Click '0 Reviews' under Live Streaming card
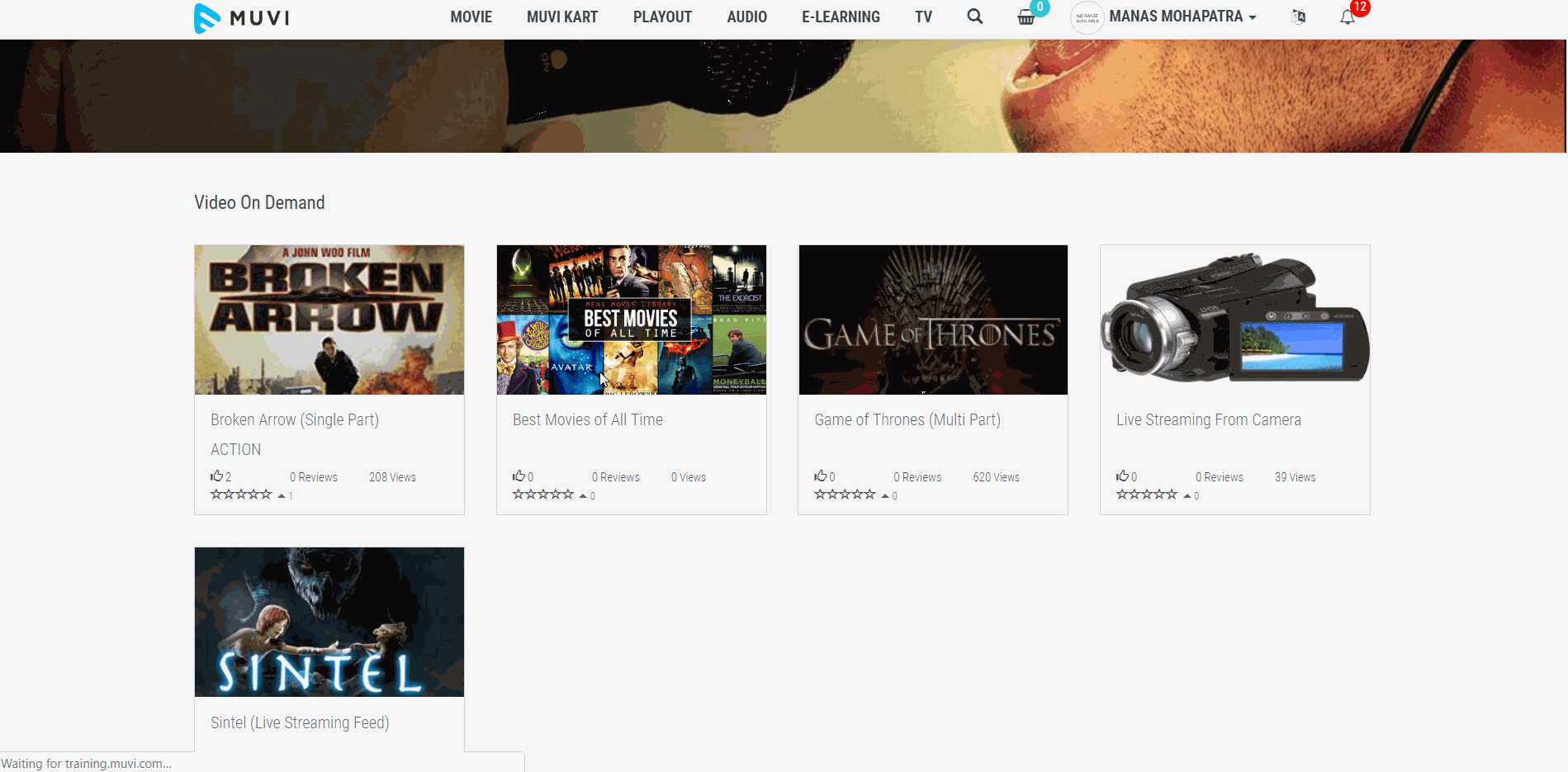 click(x=1220, y=477)
